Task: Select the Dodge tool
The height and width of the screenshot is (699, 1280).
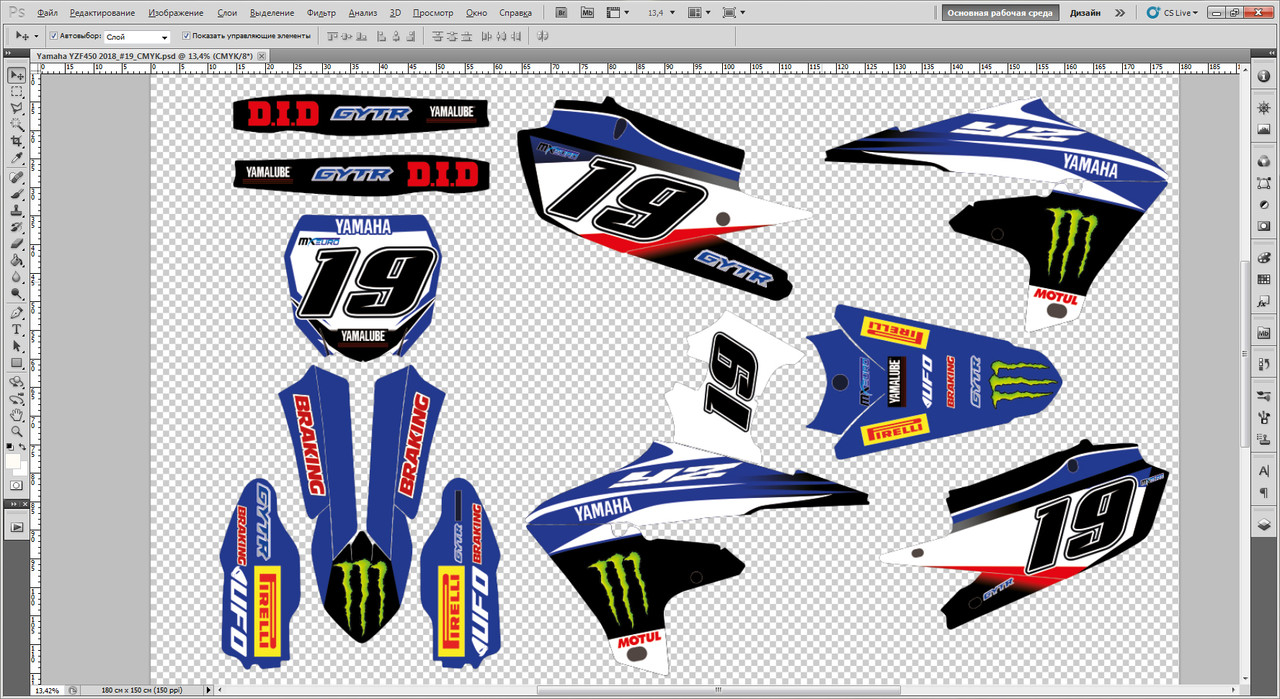Action: tap(17, 295)
